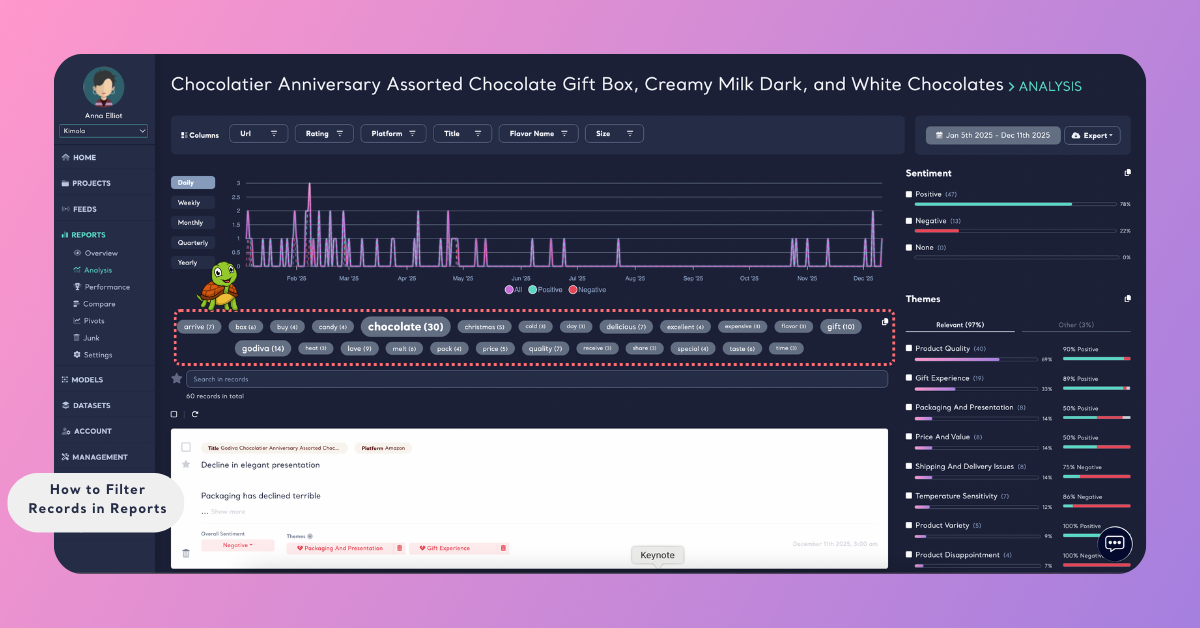1200x628 pixels.
Task: Copy the keyword cloud icon
Action: [885, 322]
